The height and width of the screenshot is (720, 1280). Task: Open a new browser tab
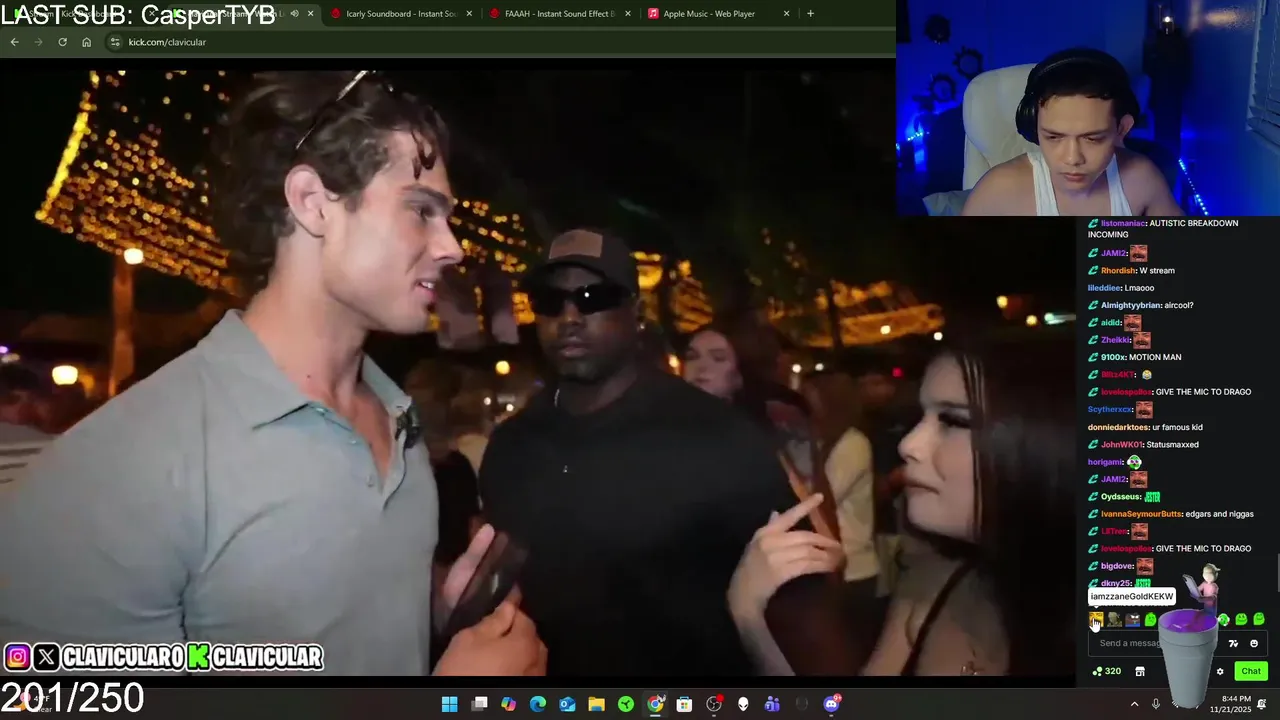tap(810, 14)
